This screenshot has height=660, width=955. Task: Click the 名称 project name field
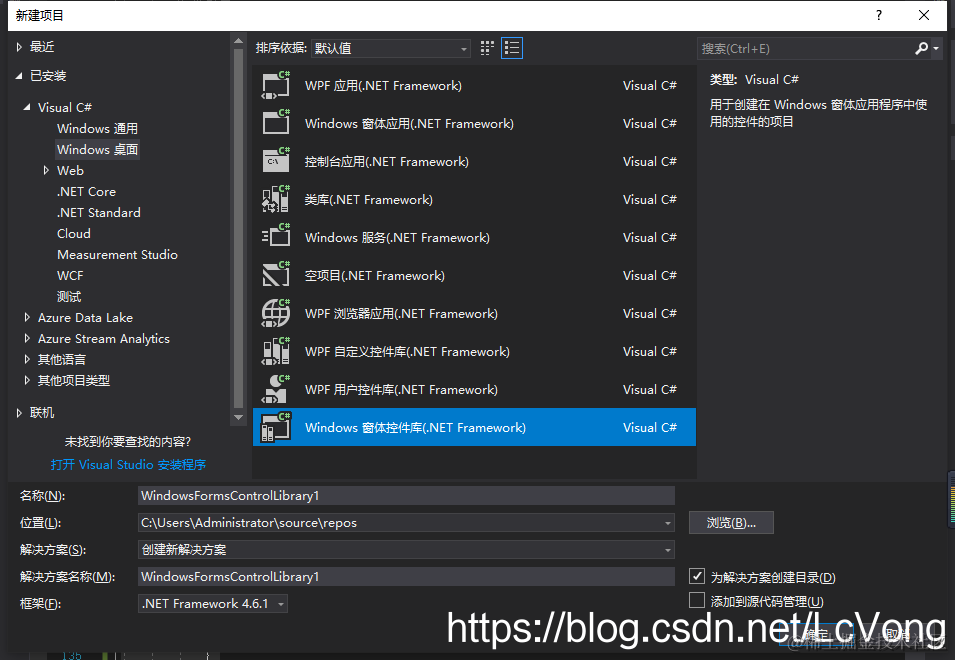tap(406, 496)
